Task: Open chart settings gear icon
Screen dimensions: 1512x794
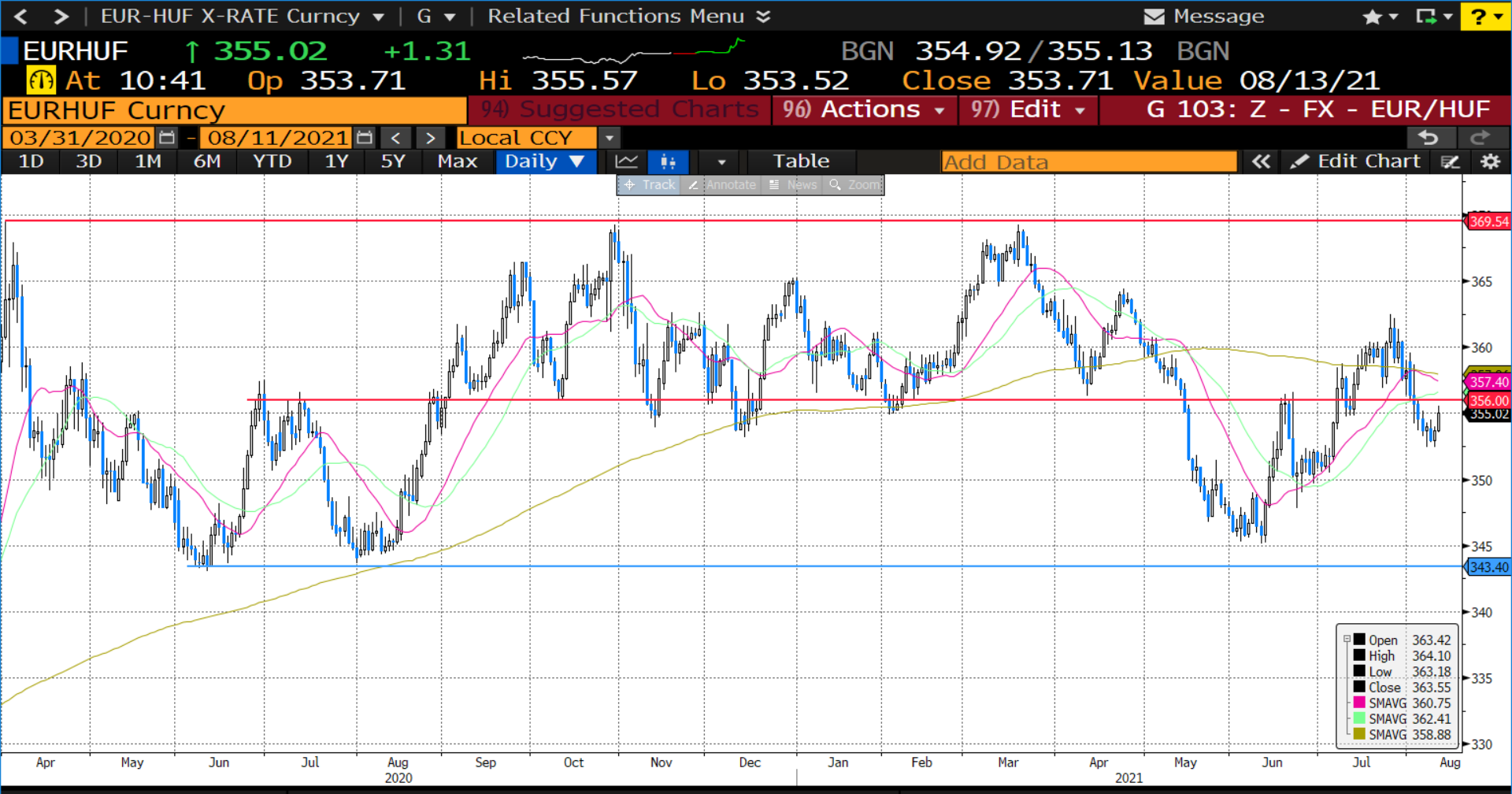Action: tap(1490, 161)
